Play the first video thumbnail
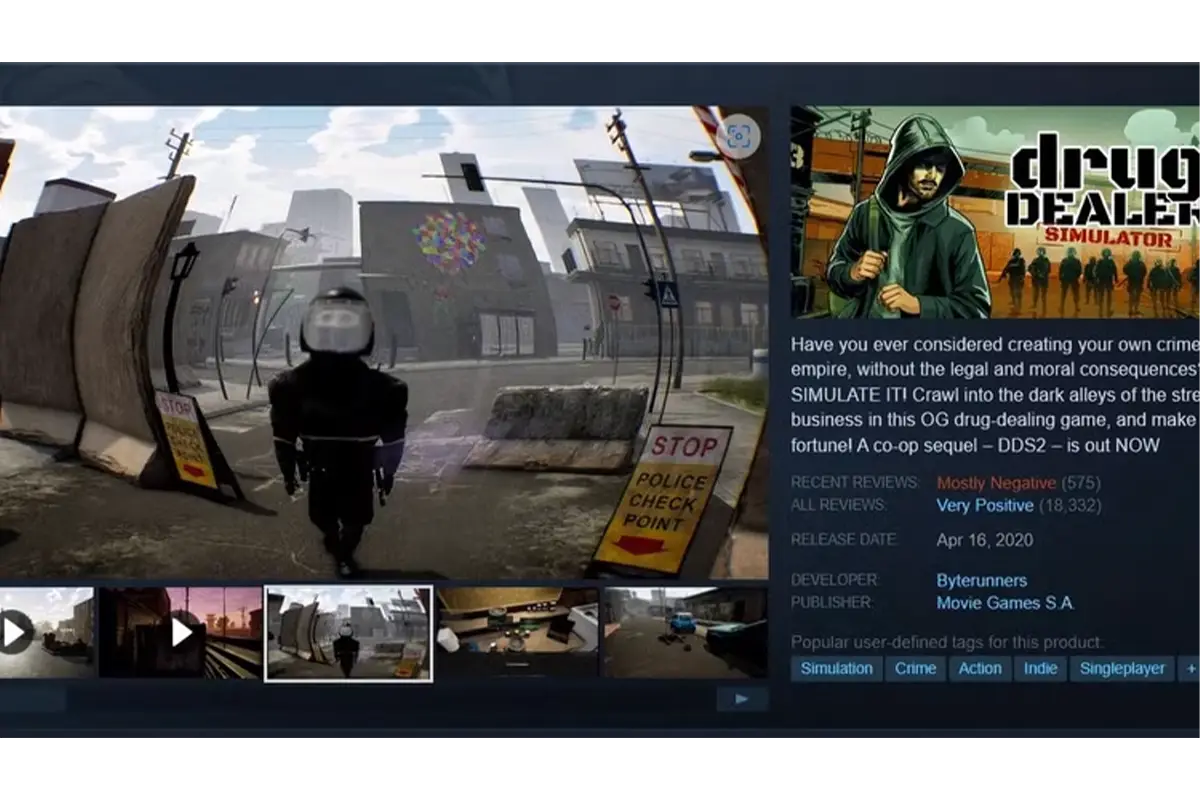This screenshot has width=1200, height=800. (47, 632)
